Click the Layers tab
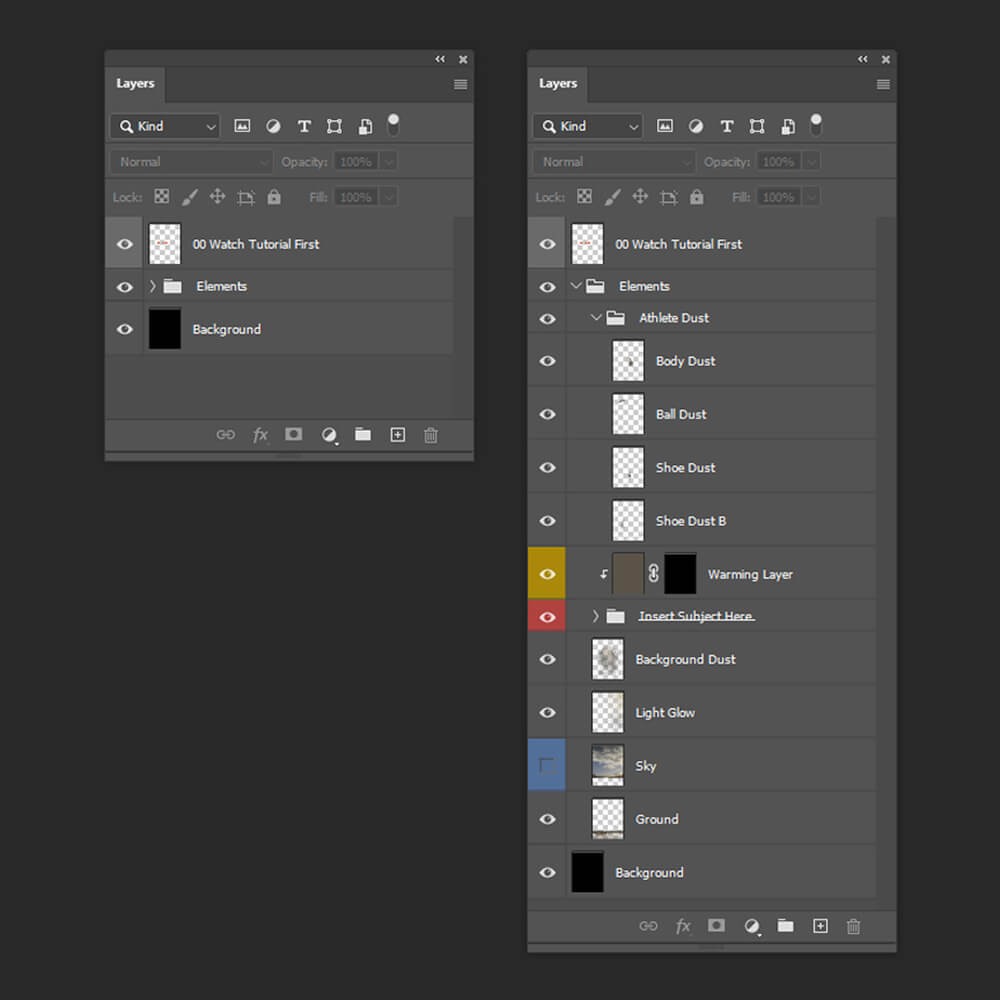The height and width of the screenshot is (1000, 1000). 558,84
